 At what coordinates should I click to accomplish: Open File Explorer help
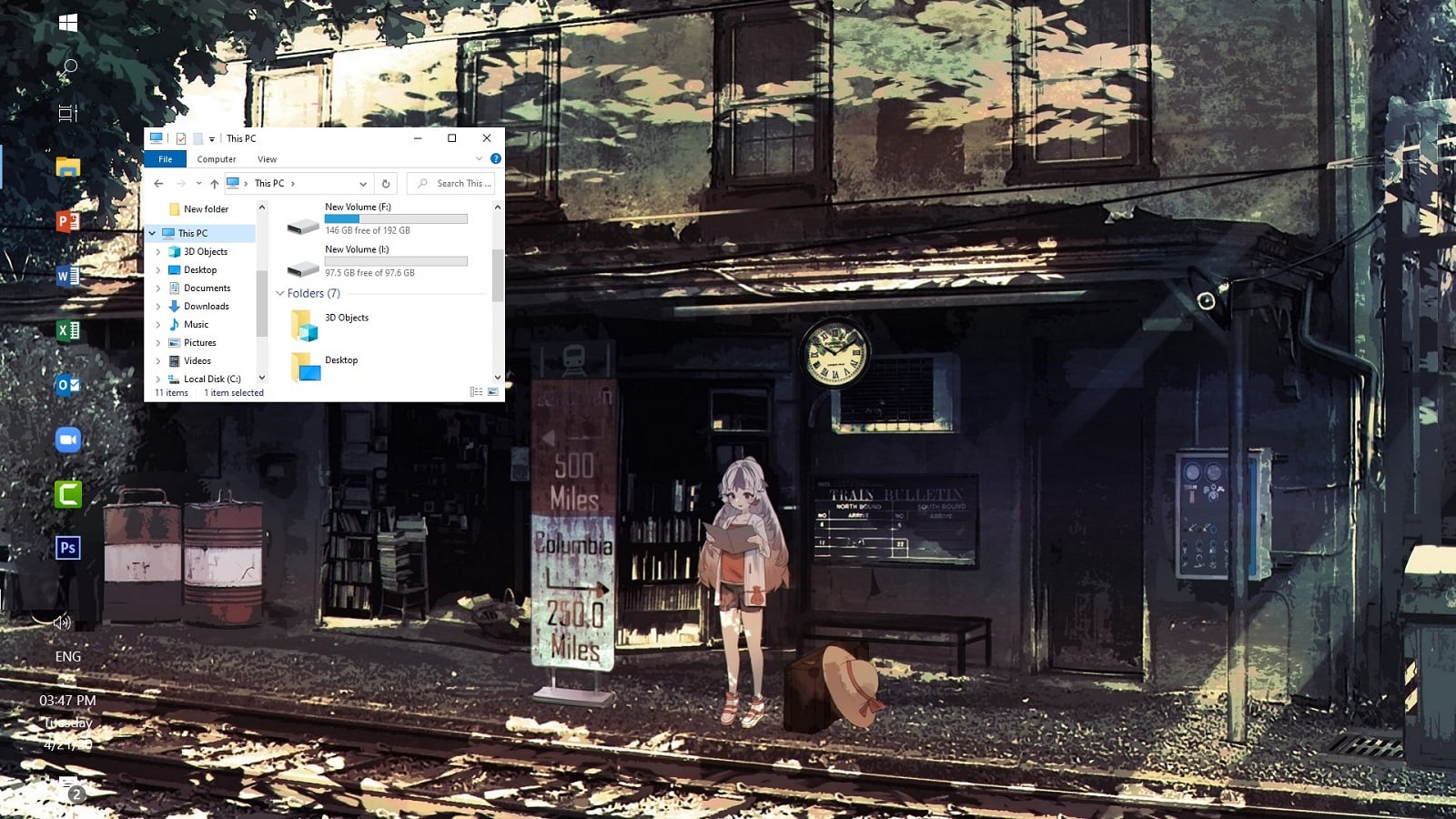pos(496,158)
